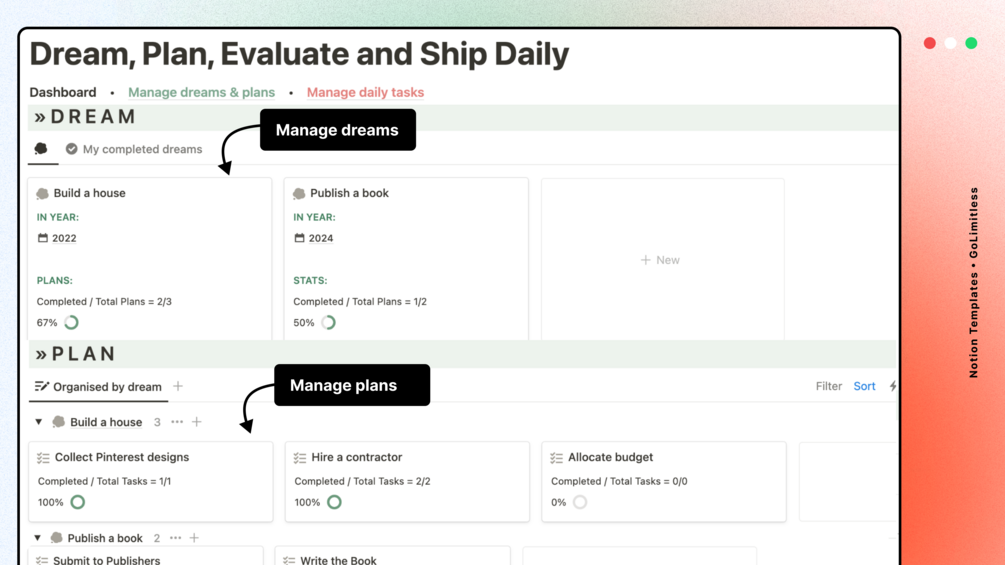Open the Manage daily tasks link
This screenshot has height=565, width=1005.
[x=365, y=92]
